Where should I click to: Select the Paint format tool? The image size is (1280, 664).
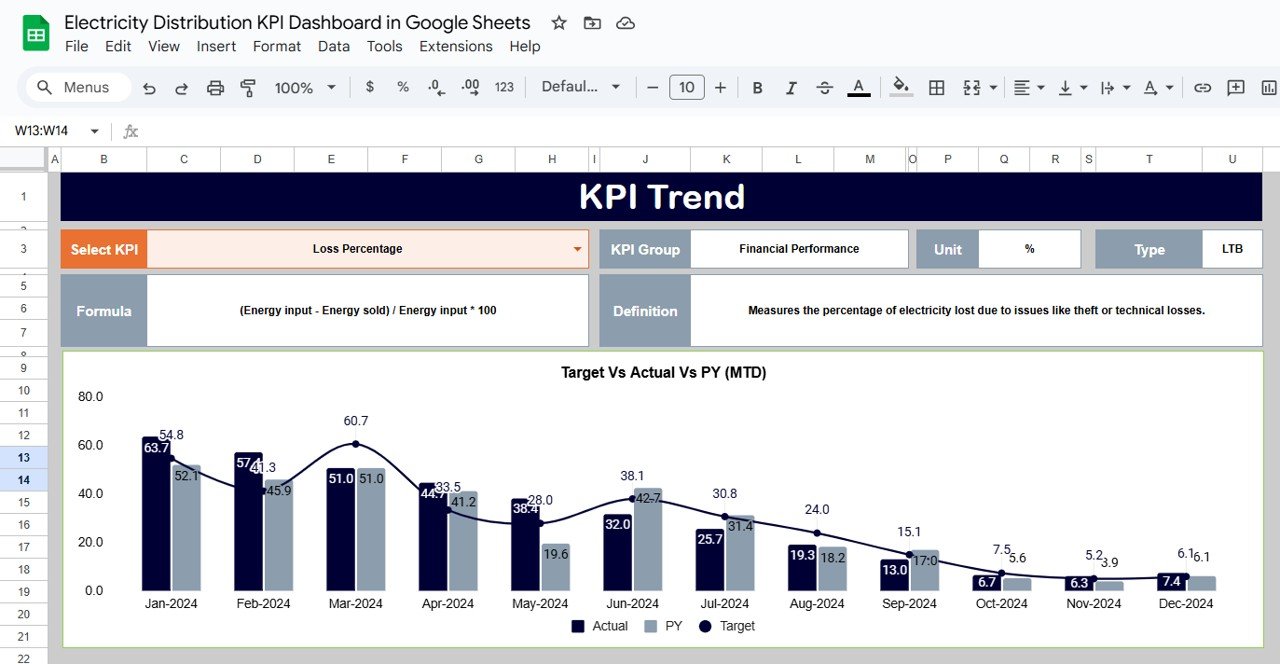click(247, 87)
